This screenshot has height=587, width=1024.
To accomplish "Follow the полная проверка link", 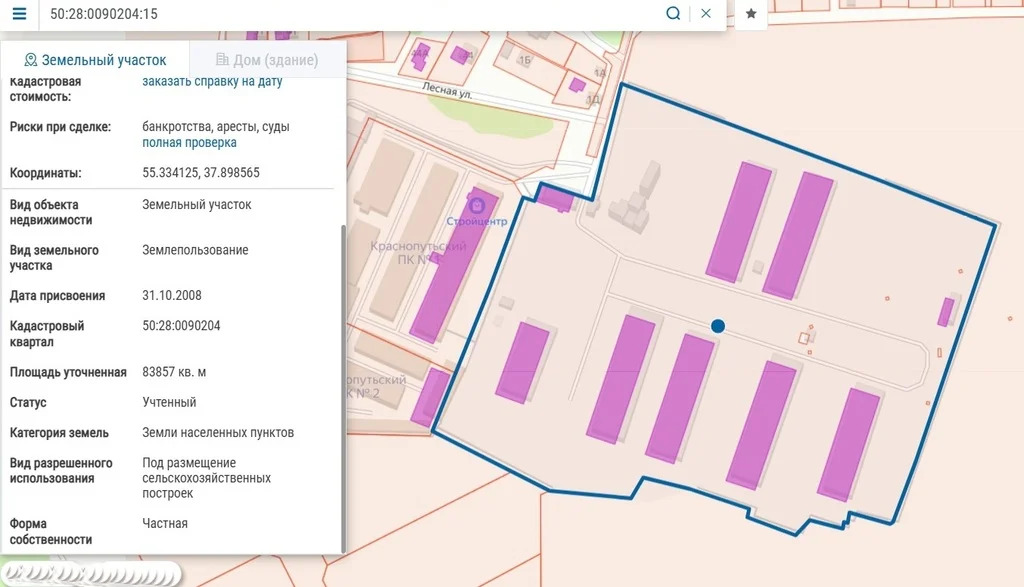I will tap(189, 143).
